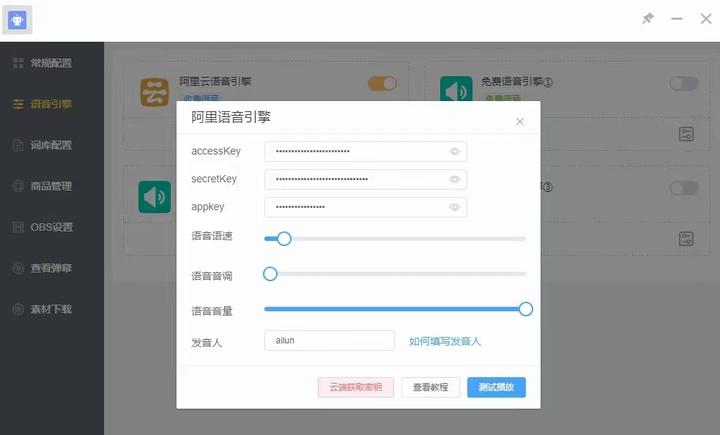Click the 云端获取密钥 button
This screenshot has height=435, width=720.
point(356,387)
